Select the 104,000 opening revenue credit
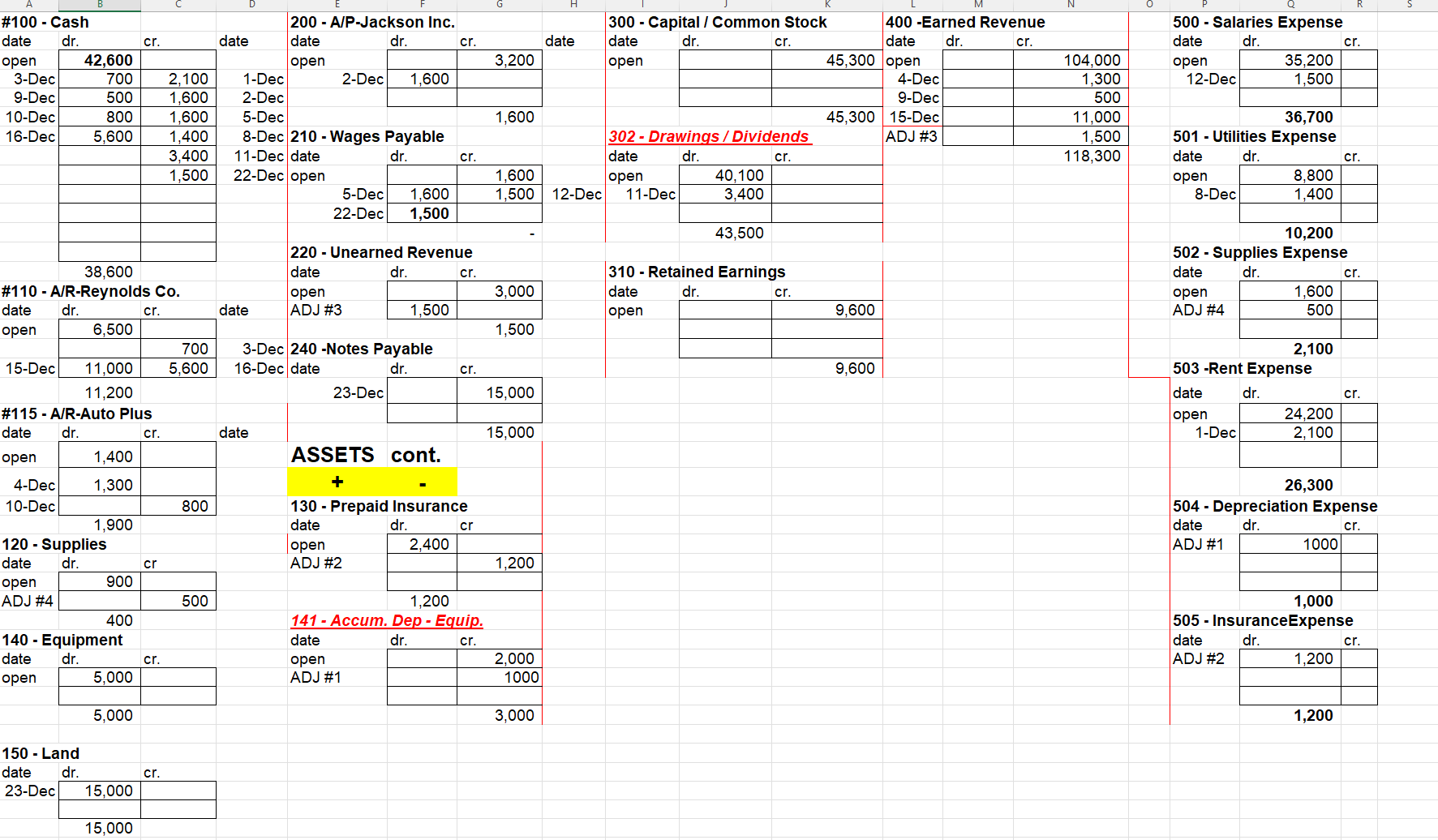Image resolution: width=1438 pixels, height=840 pixels. pos(1071,60)
